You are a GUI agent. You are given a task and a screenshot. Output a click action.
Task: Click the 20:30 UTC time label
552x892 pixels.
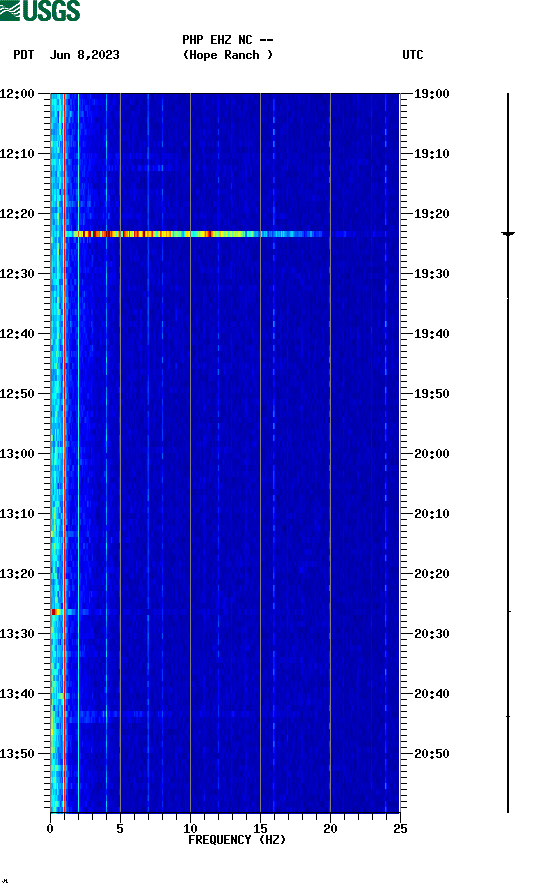click(431, 634)
